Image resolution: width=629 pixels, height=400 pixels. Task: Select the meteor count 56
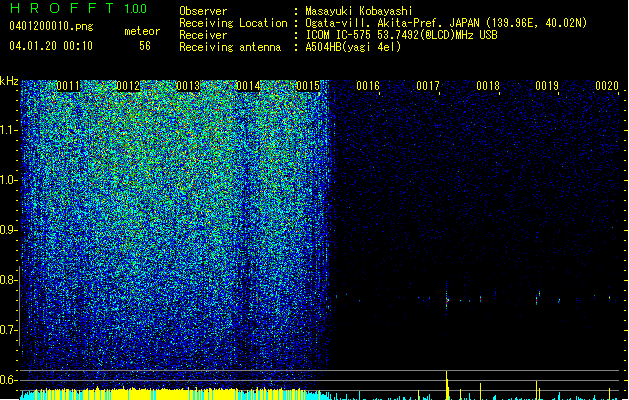tap(145, 46)
